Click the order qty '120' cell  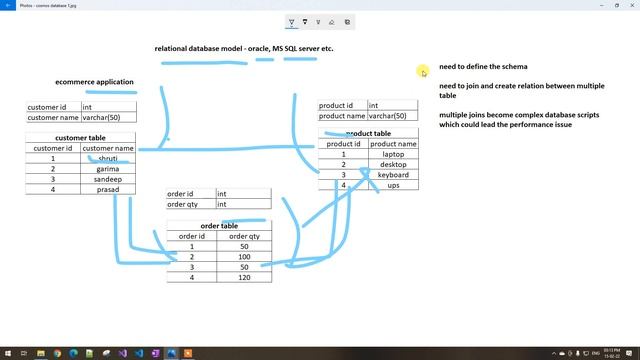pyautogui.click(x=244, y=278)
